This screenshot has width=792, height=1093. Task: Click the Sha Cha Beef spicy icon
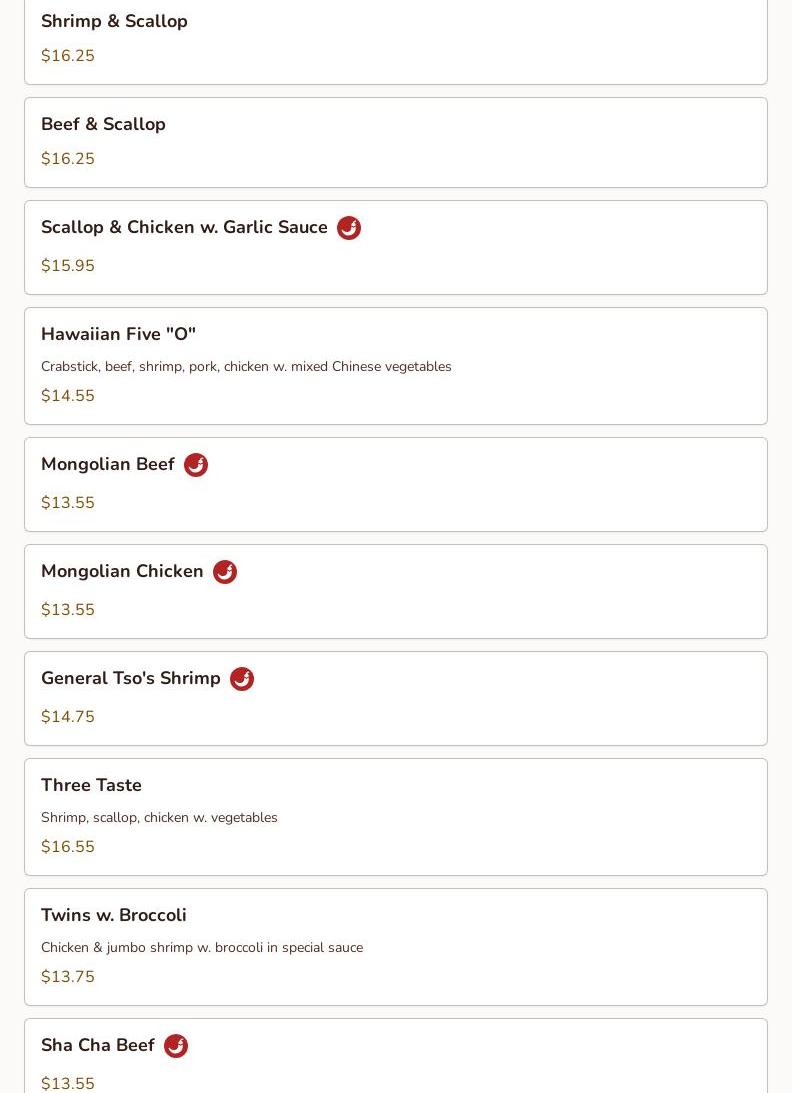point(175,1046)
